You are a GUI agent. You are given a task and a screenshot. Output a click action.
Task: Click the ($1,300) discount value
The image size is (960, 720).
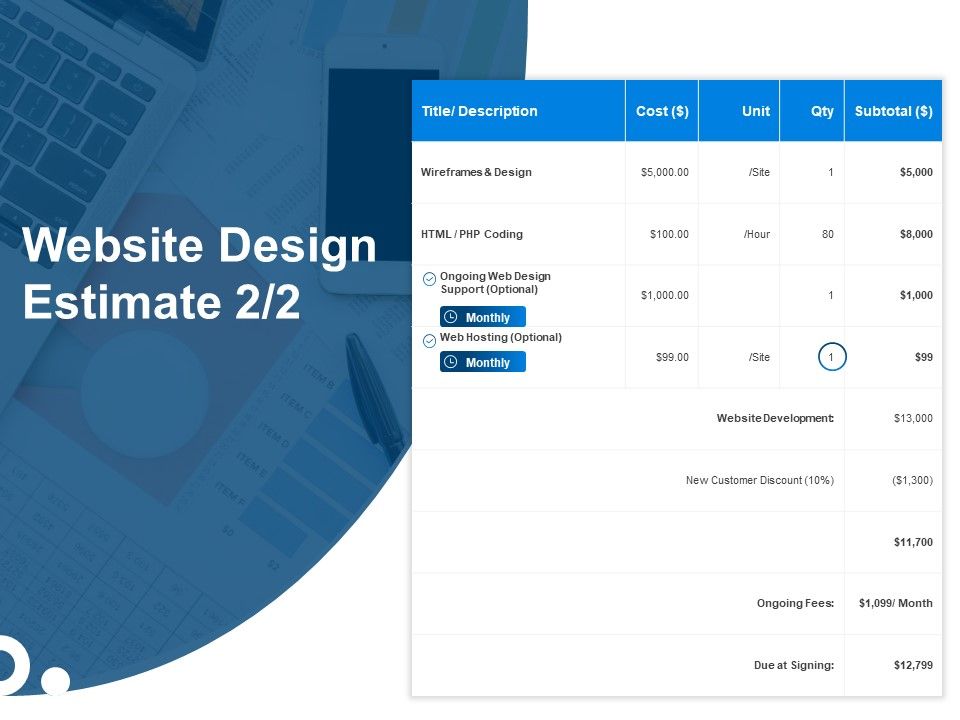tap(912, 480)
